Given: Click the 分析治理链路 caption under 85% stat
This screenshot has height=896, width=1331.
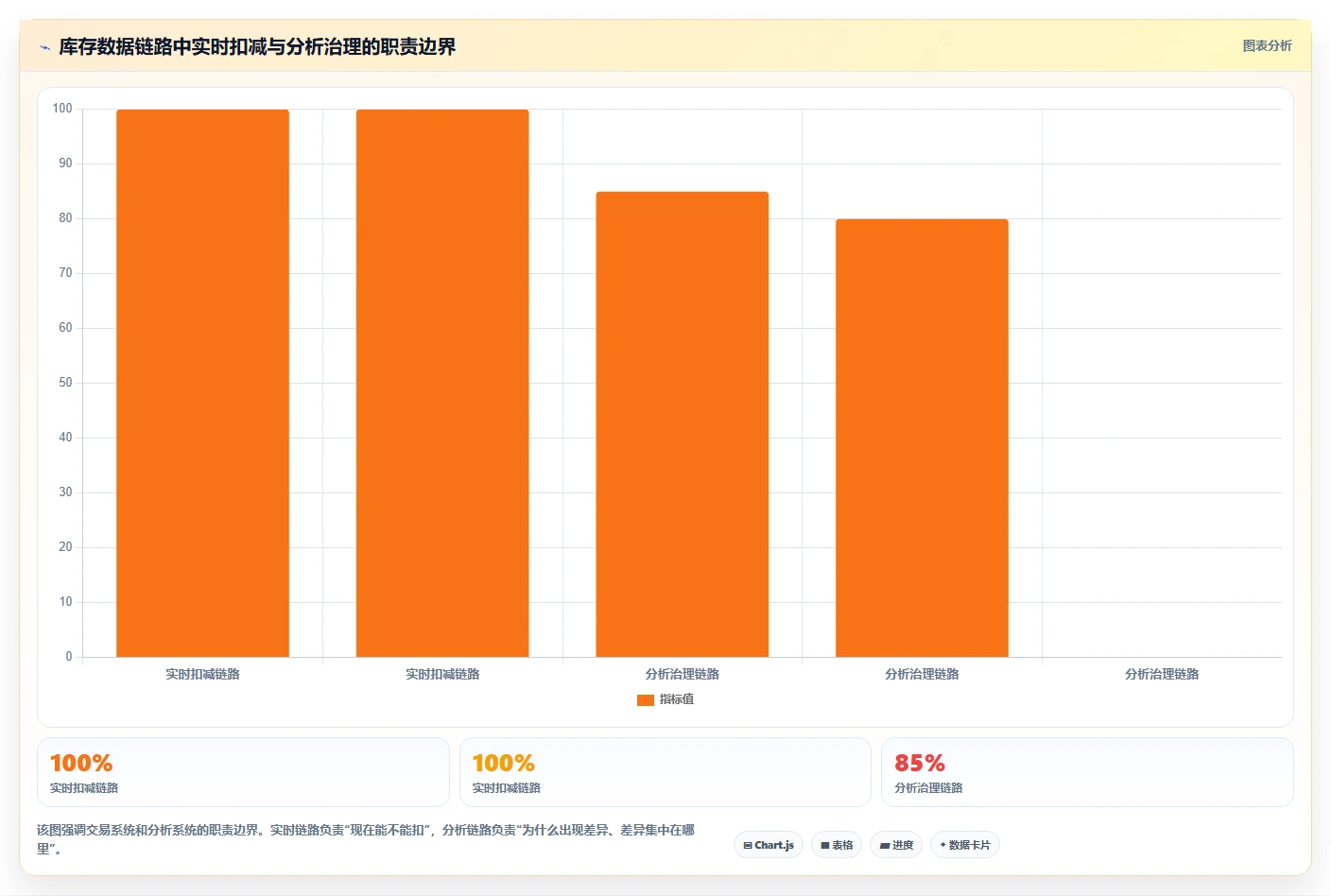Looking at the screenshot, I should coord(928,788).
